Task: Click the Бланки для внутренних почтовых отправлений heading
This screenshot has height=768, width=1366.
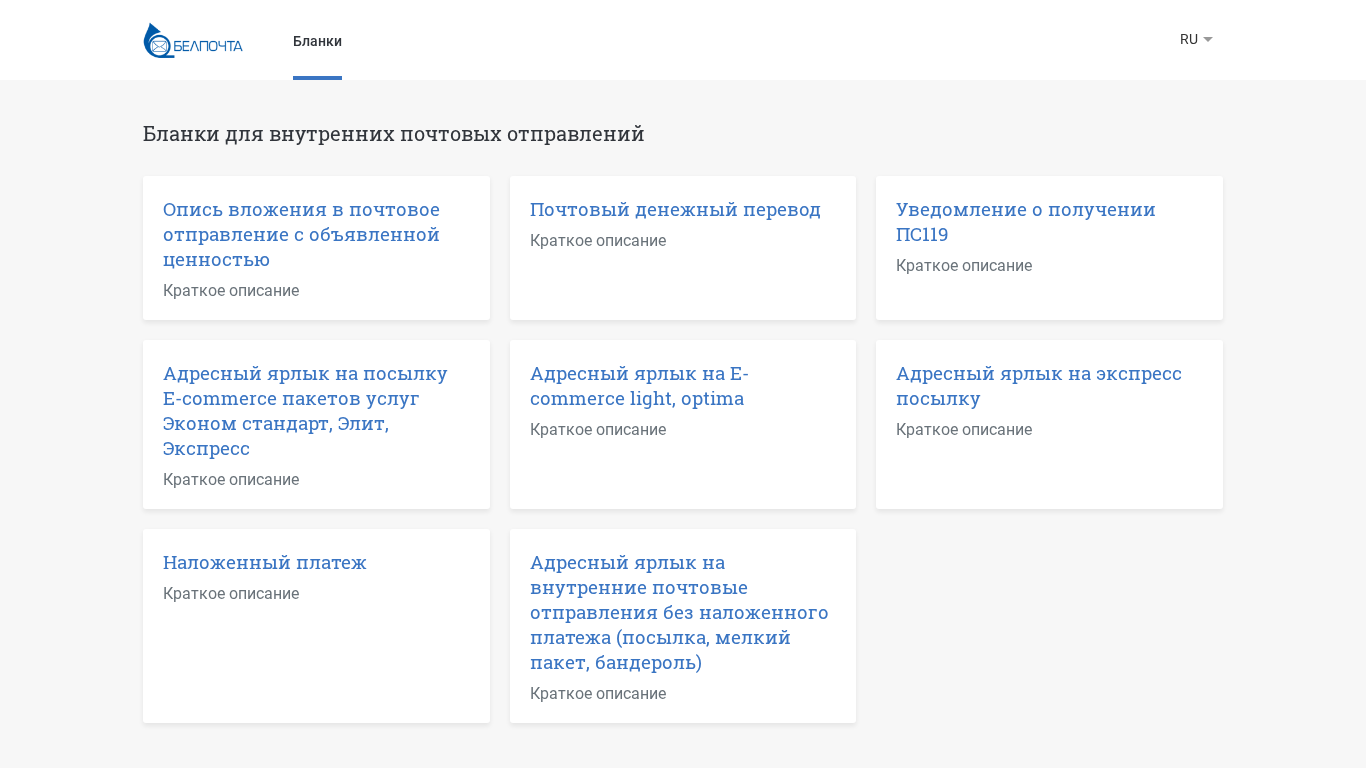Action: [x=393, y=134]
